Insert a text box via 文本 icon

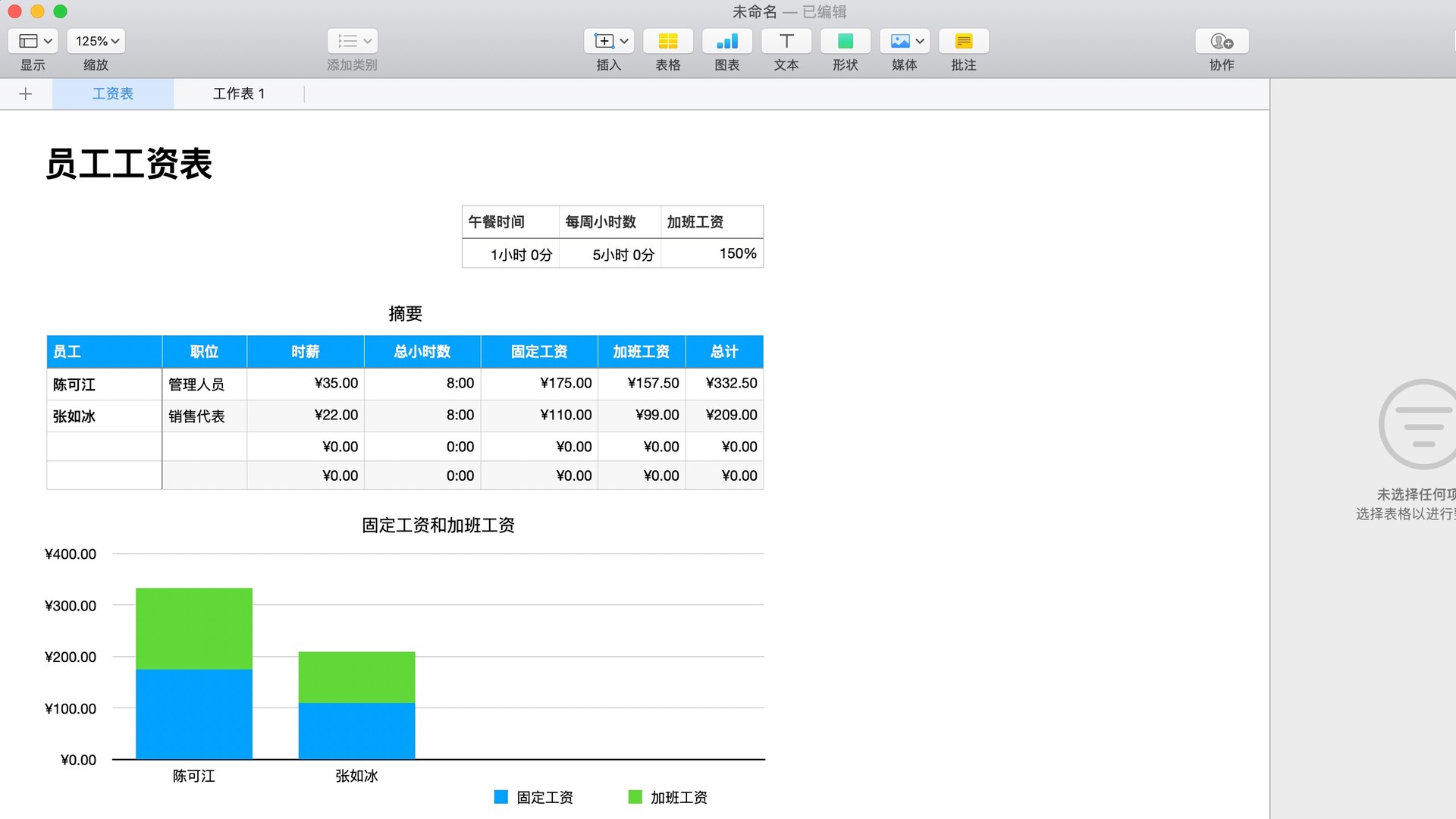[786, 41]
